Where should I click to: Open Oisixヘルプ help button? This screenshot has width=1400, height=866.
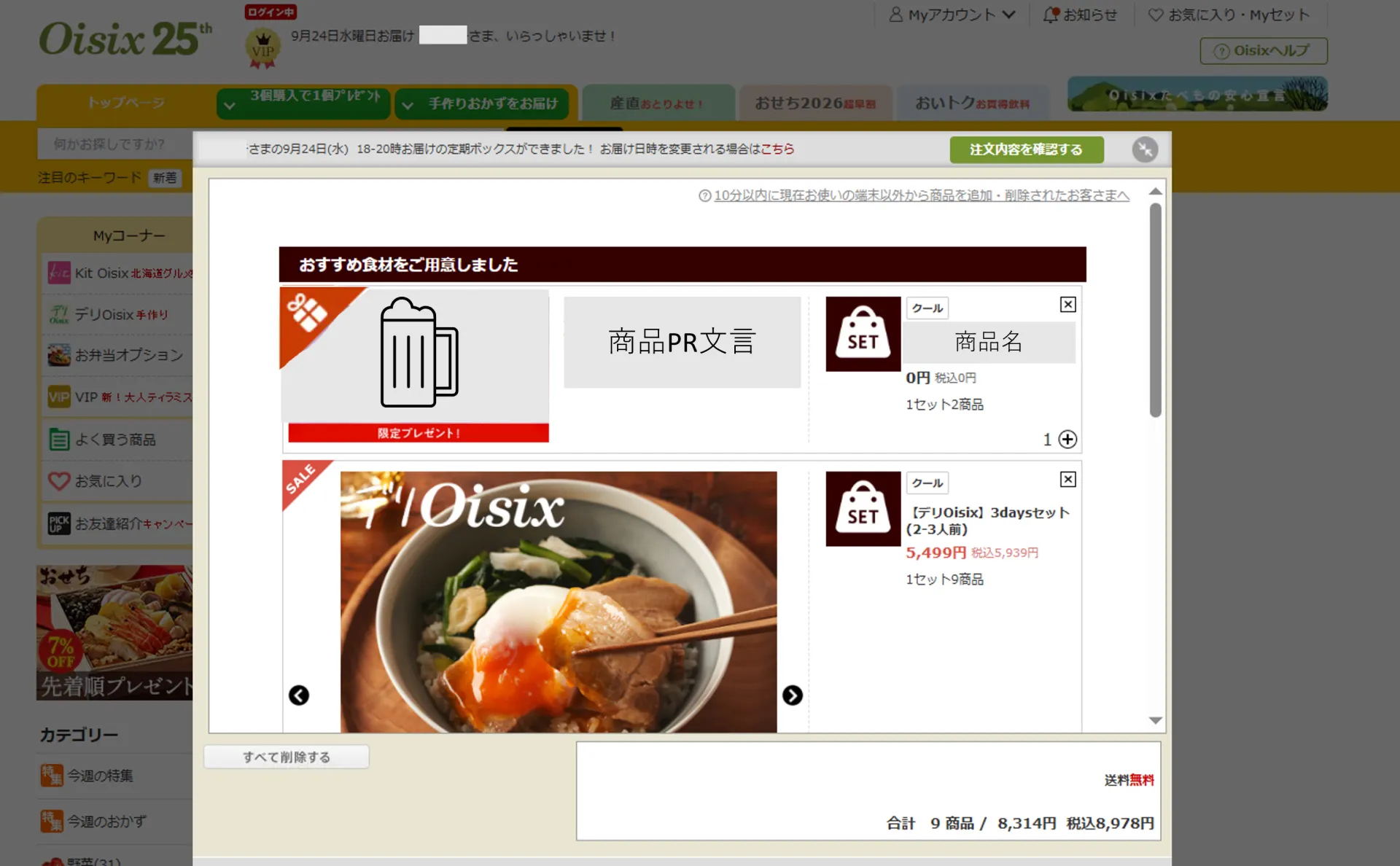pos(1264,51)
